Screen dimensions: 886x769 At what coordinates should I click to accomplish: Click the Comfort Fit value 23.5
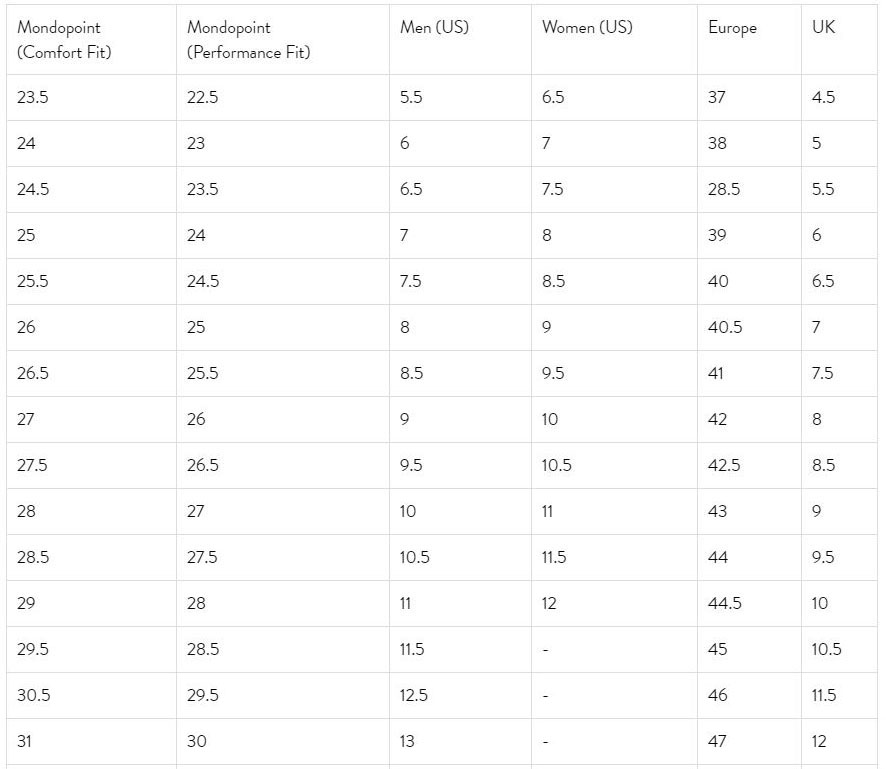click(x=91, y=97)
